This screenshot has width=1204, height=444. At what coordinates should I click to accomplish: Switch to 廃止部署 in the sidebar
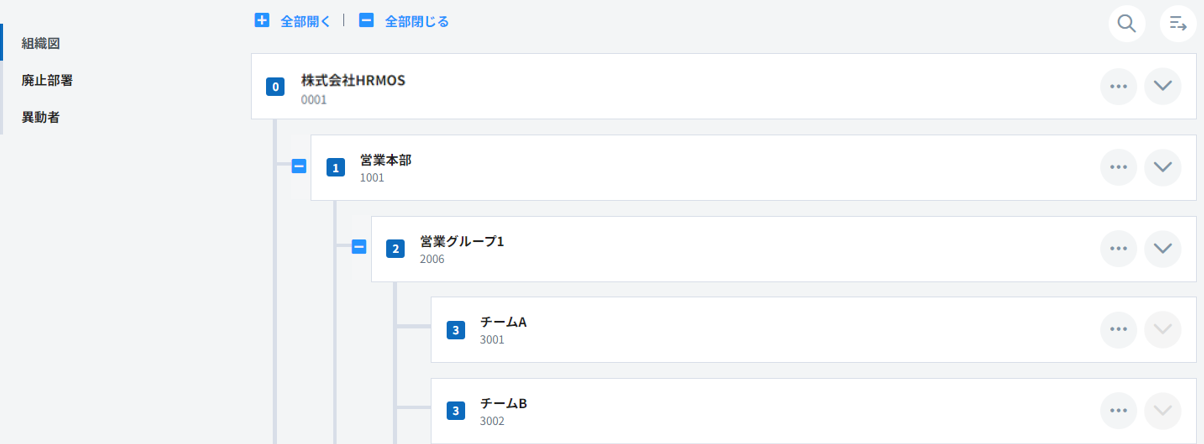(x=47, y=80)
